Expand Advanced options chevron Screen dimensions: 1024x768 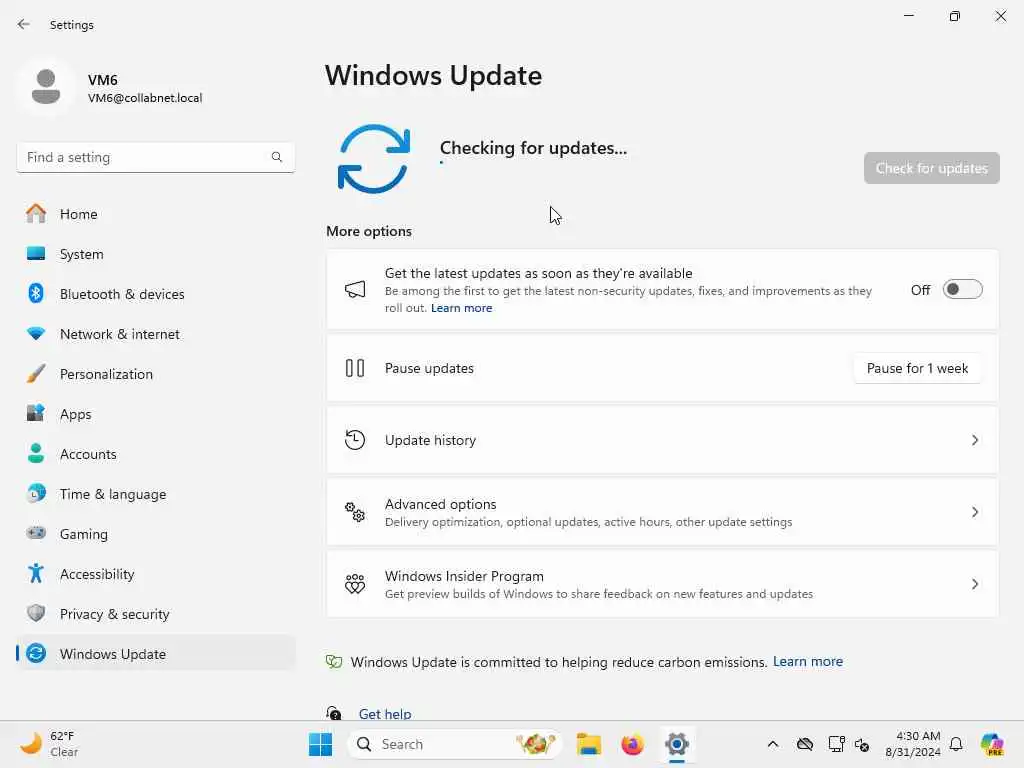coord(974,512)
